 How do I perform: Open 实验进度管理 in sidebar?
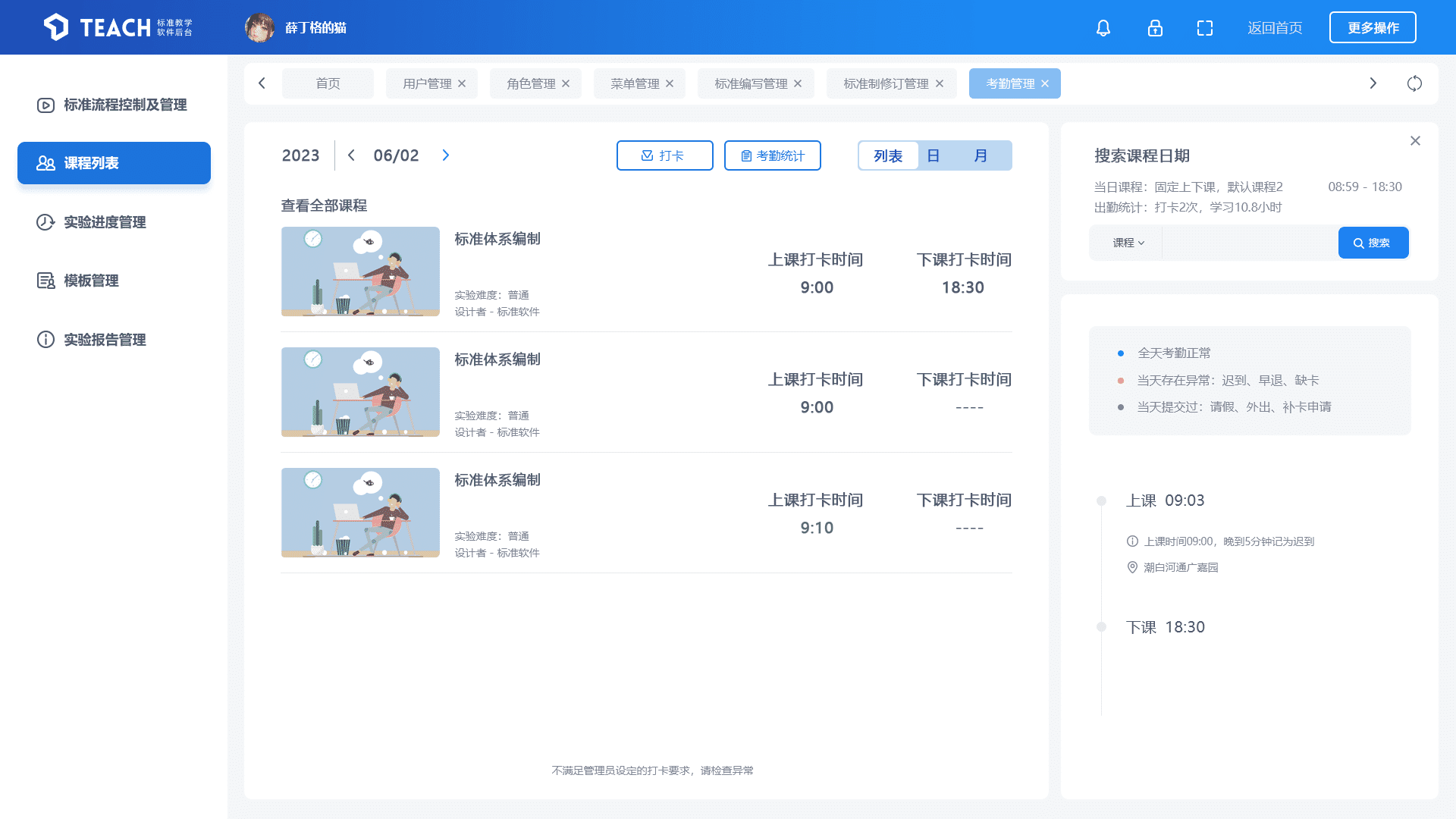point(105,222)
